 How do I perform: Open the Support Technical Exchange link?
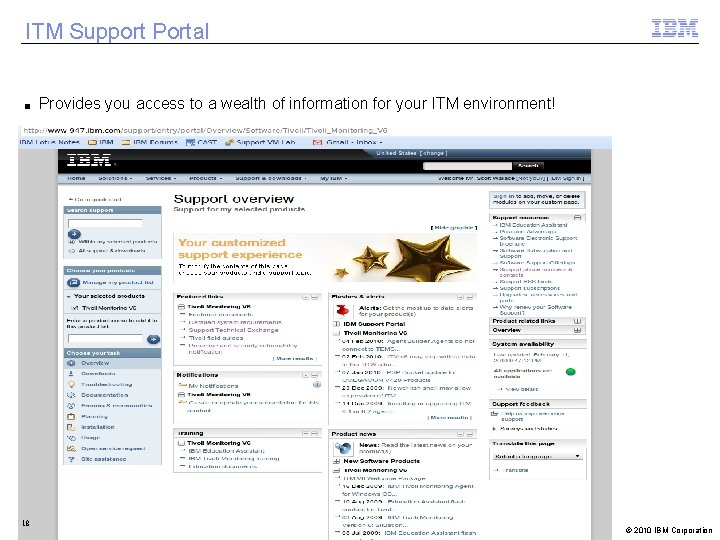(233, 330)
